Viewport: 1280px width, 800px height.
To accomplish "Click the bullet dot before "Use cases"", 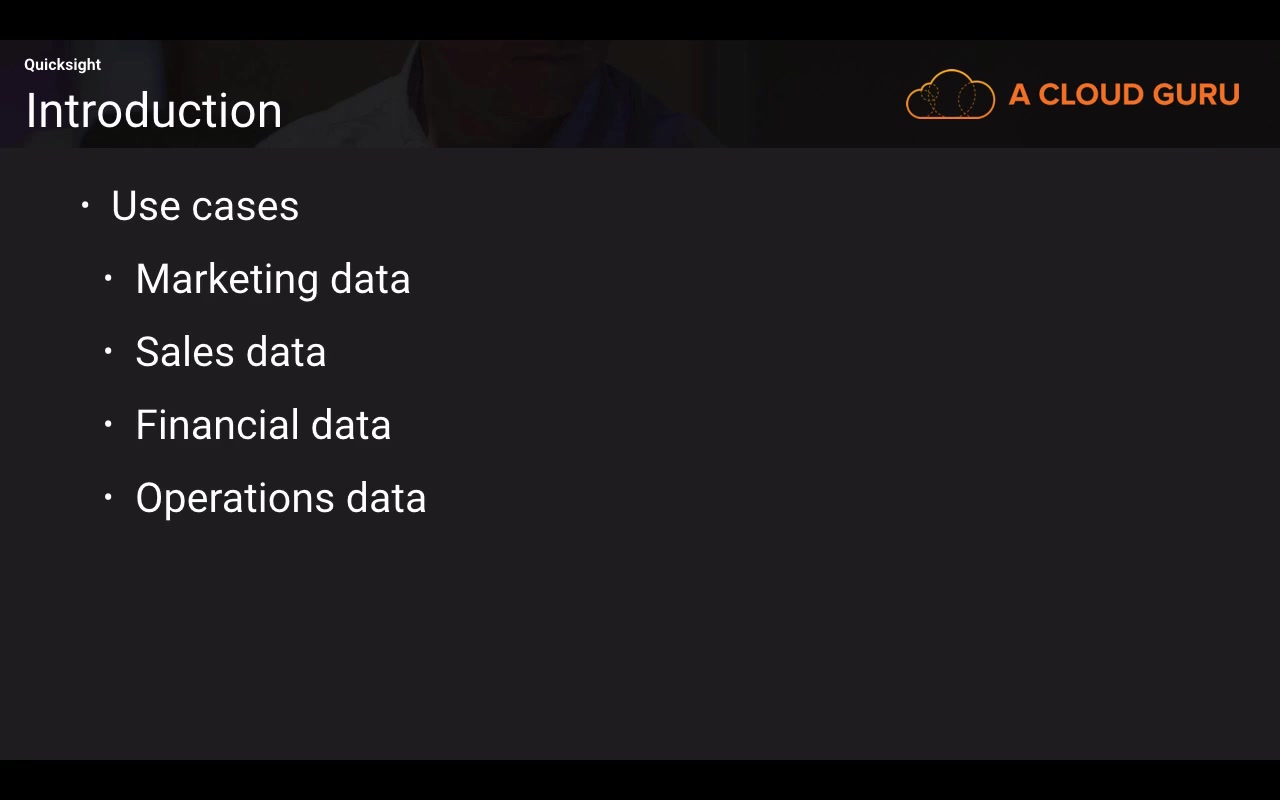I will click(x=85, y=205).
